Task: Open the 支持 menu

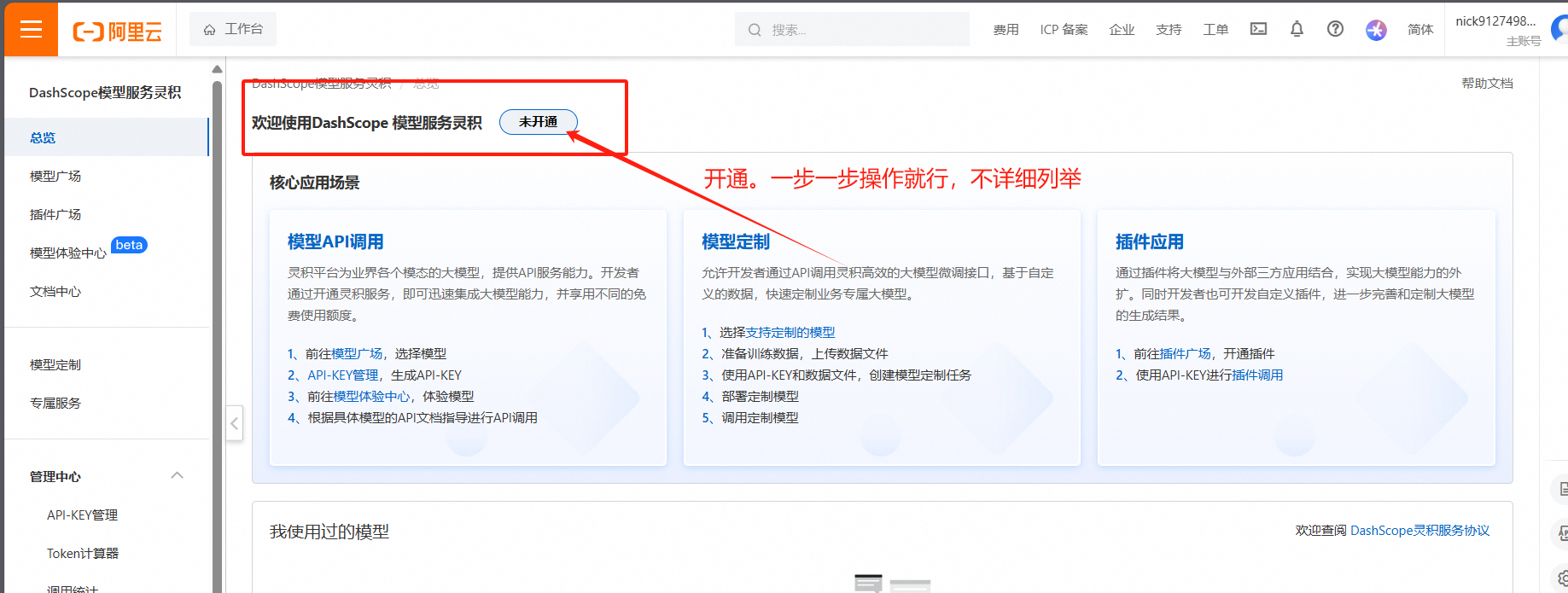Action: (x=1169, y=30)
